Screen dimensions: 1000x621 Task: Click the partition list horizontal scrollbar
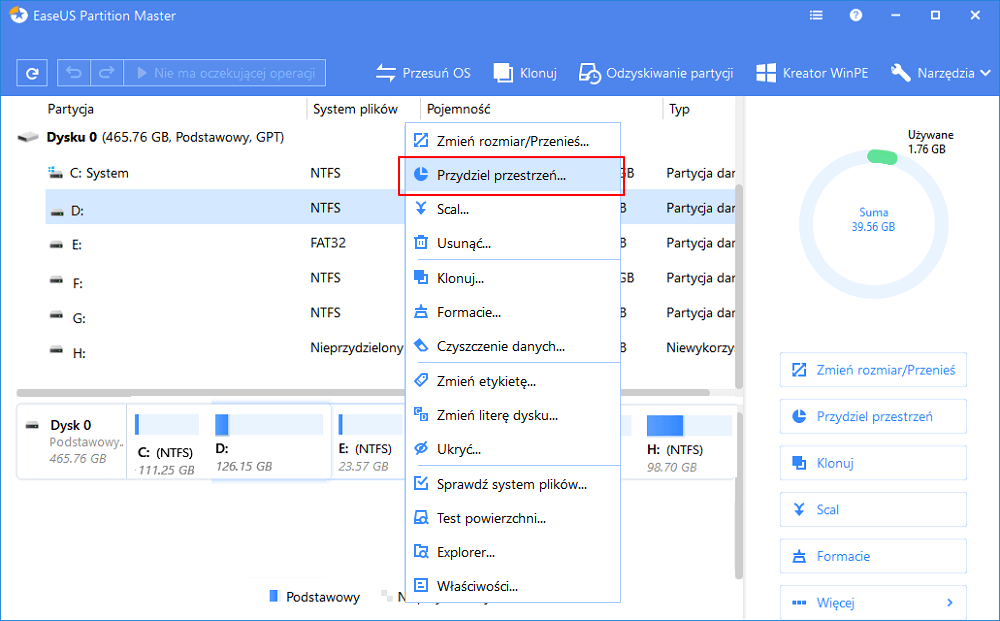(x=363, y=393)
